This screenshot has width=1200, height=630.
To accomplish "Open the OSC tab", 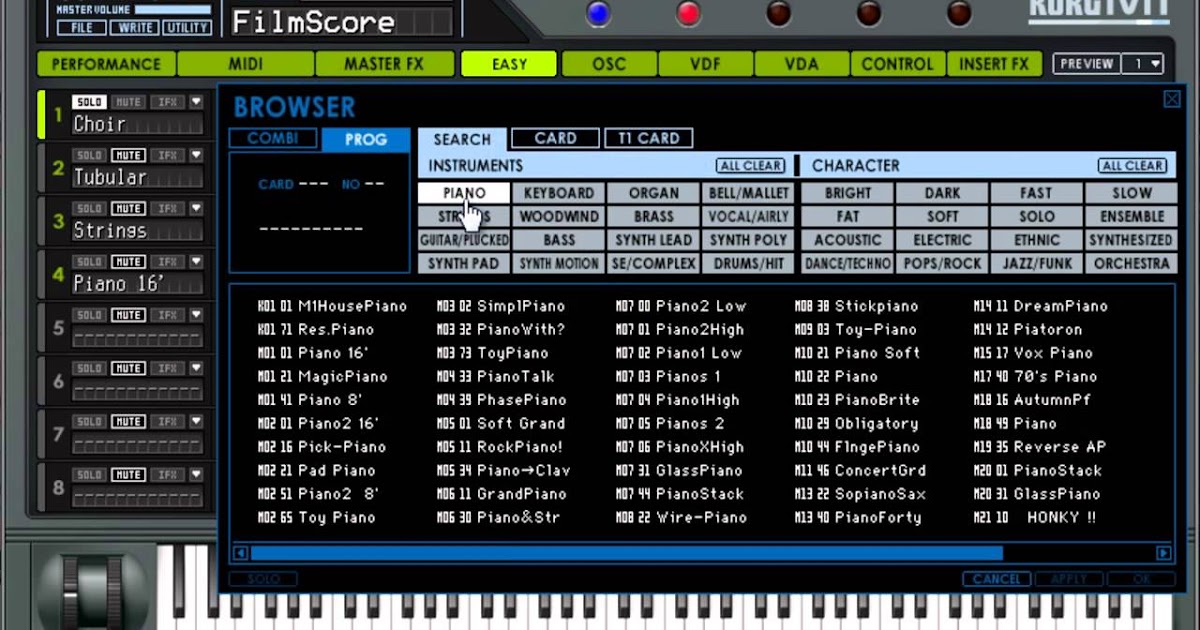I will [x=609, y=64].
